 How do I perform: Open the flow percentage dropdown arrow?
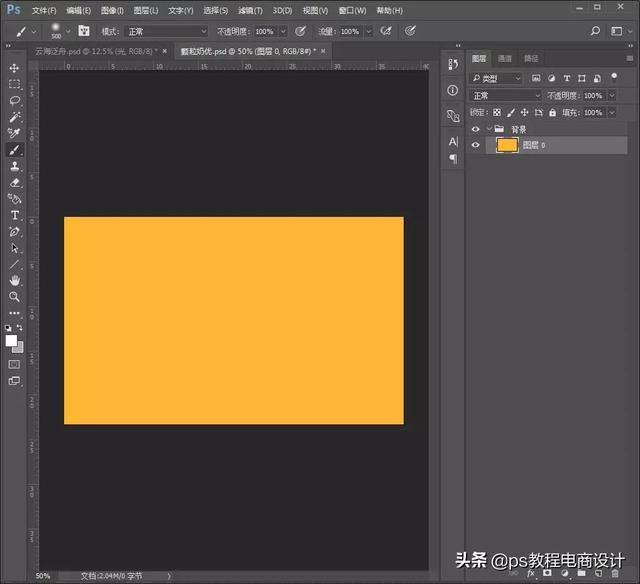(369, 31)
